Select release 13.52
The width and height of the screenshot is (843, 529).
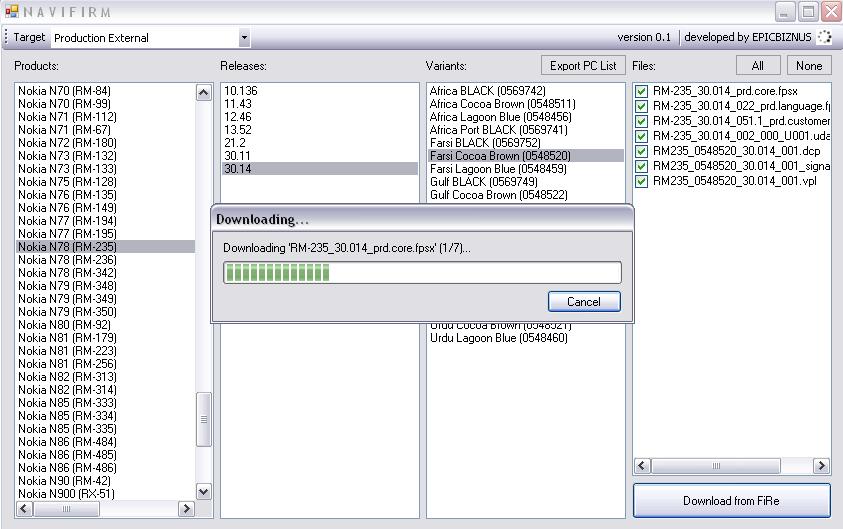coord(319,130)
